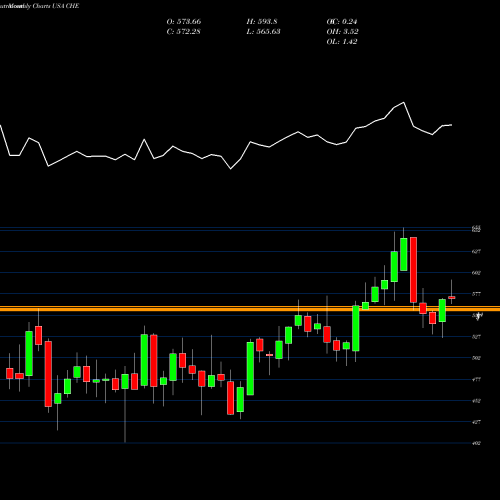Click the 577 price axis label
The height and width of the screenshot is (500, 500).
[476, 294]
